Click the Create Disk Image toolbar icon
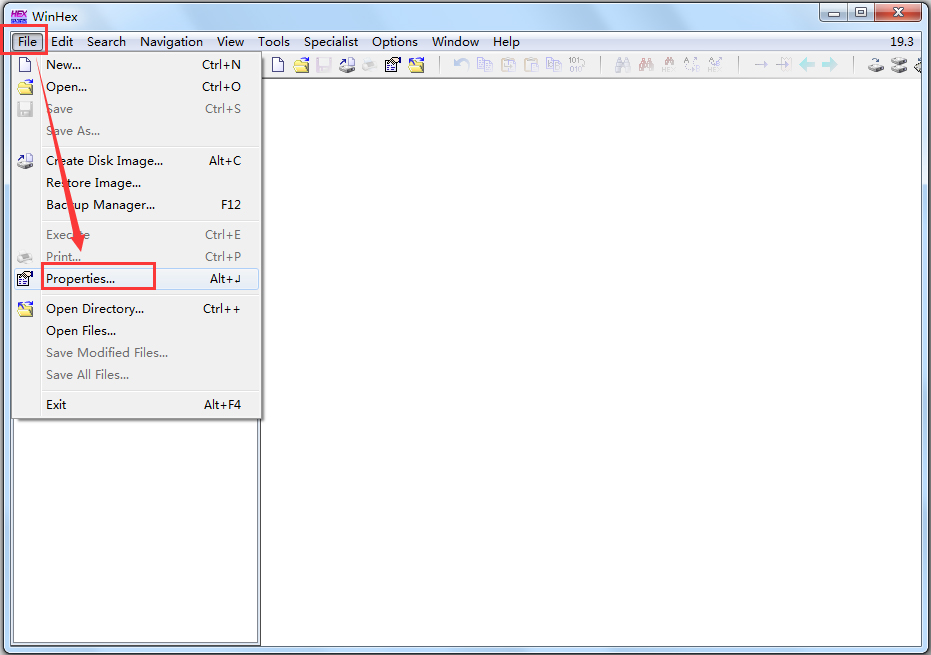Screen dimensions: 931x655 347,65
